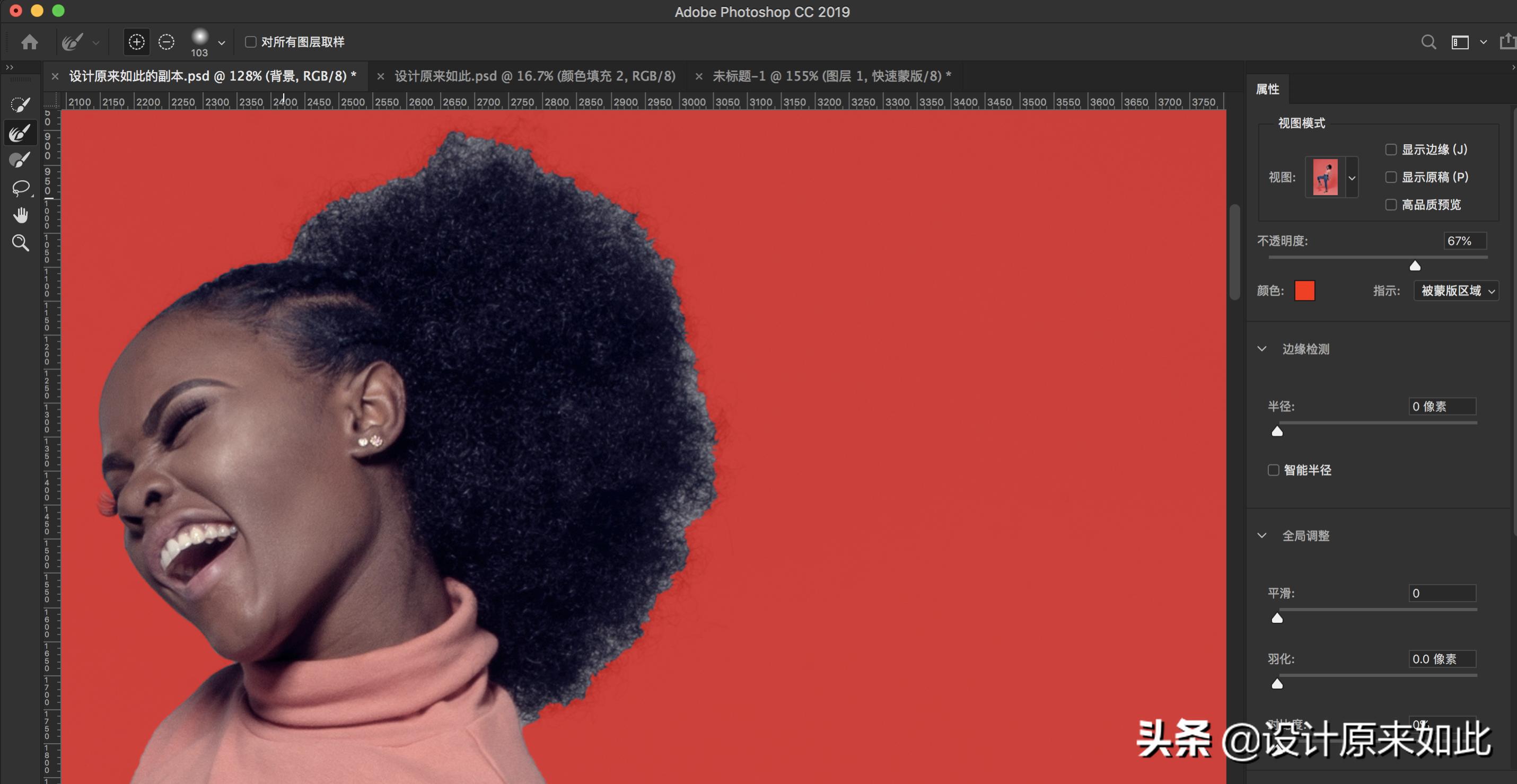Screen dimensions: 1517x784
Task: Toggle 显示边缘 (J) checkbox
Action: (1391, 149)
